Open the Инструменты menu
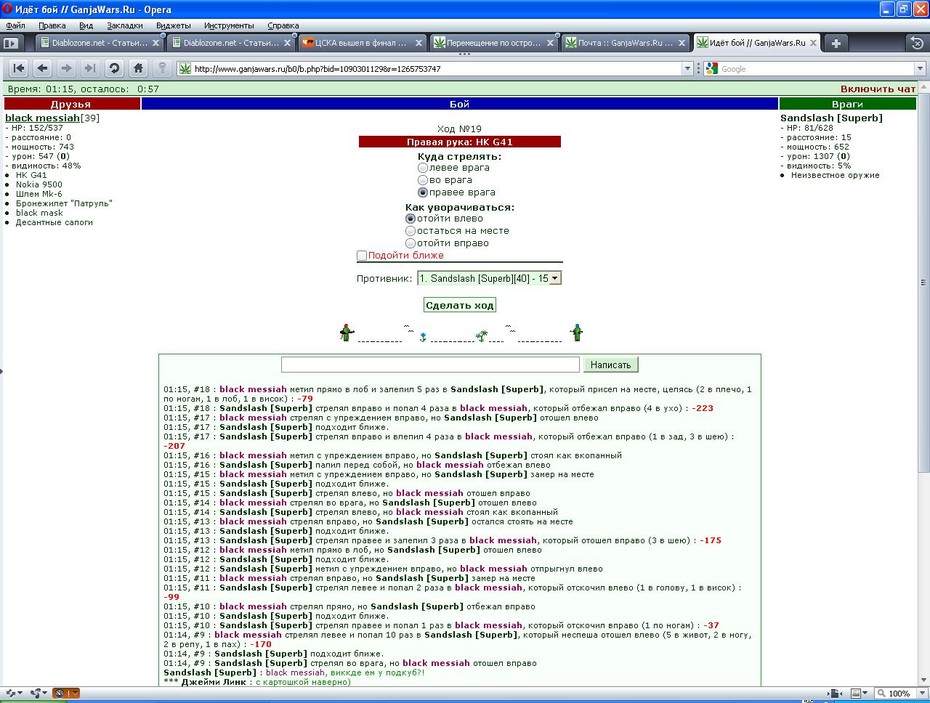Screen dimensions: 930x703 click(x=229, y=26)
